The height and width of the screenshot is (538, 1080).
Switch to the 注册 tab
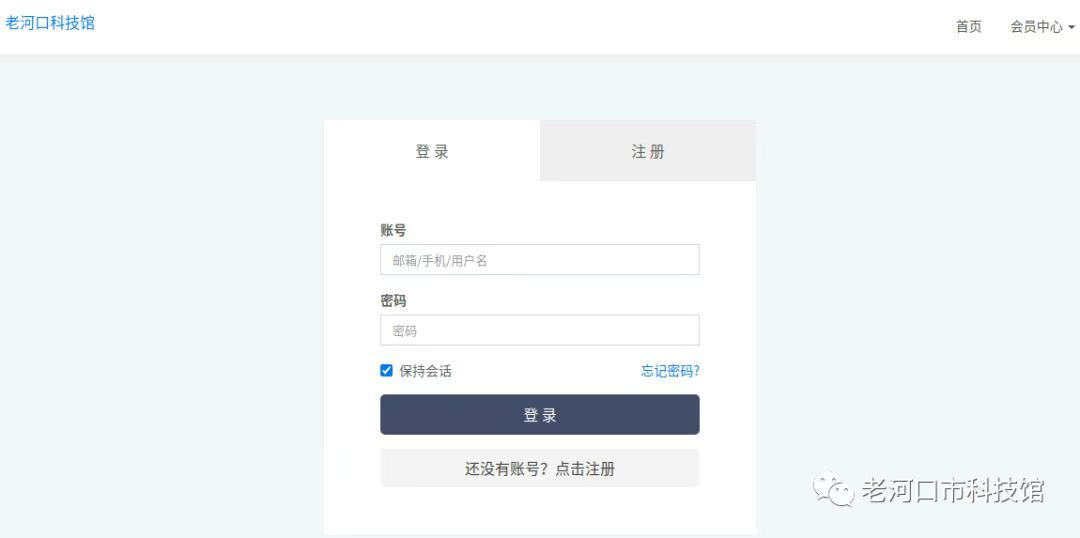click(648, 152)
